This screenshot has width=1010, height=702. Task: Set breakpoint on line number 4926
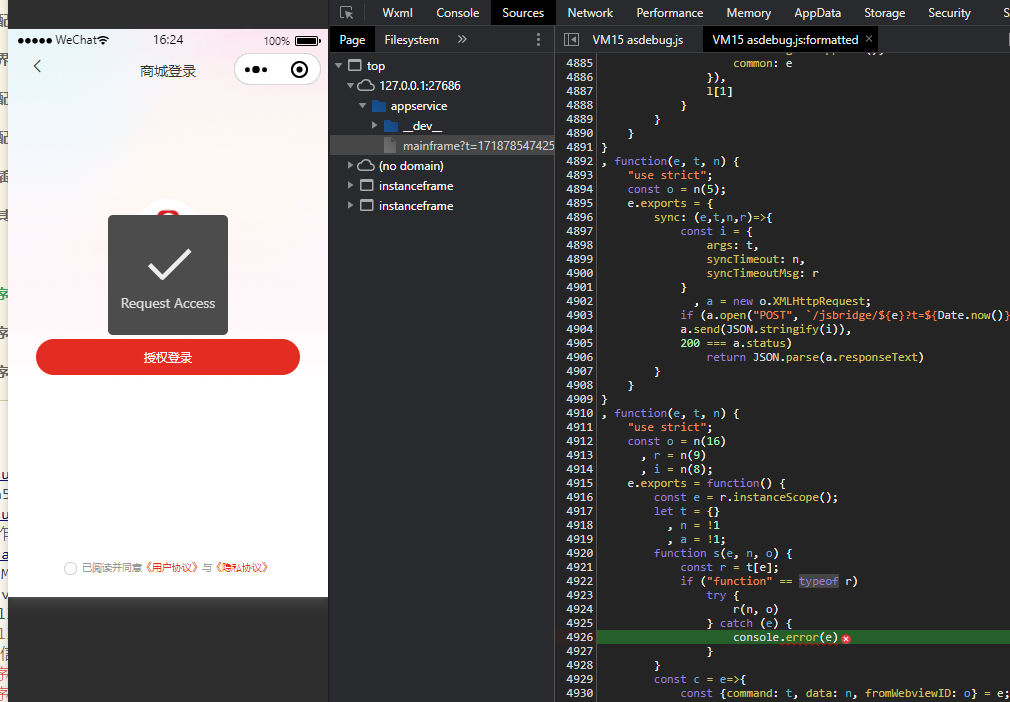pyautogui.click(x=579, y=638)
